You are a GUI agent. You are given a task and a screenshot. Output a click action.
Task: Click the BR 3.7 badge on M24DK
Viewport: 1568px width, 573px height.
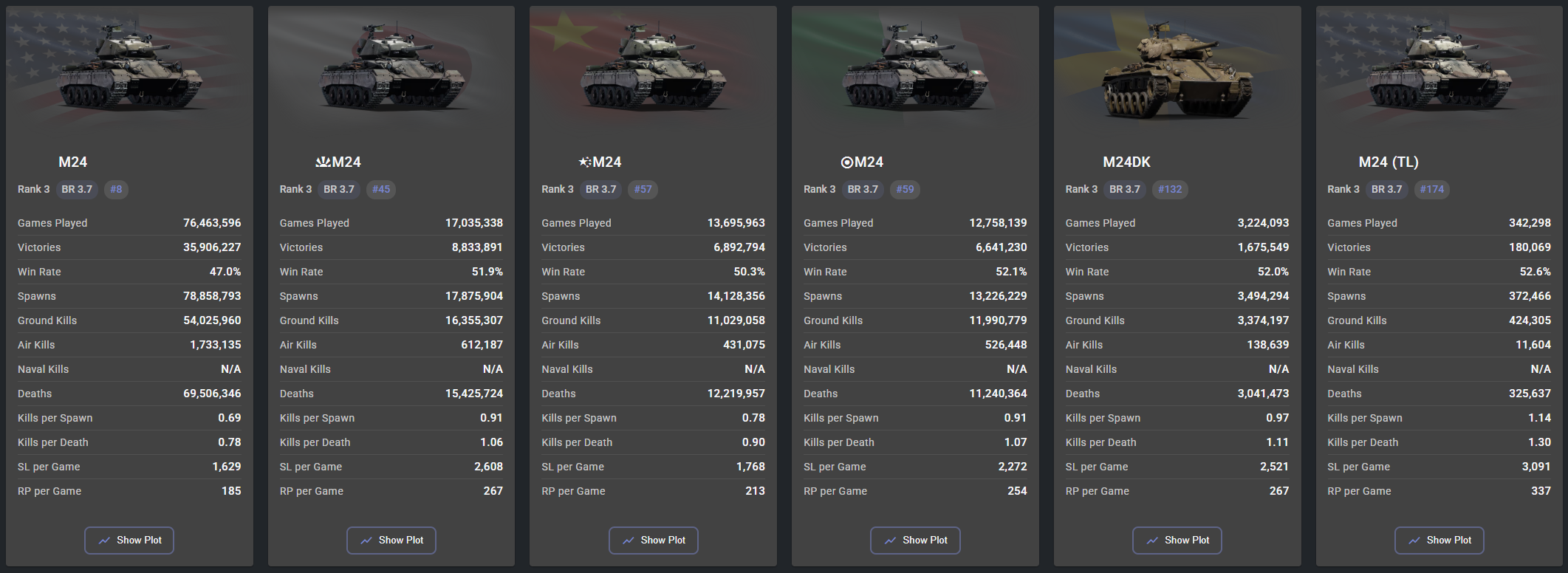coord(1125,189)
